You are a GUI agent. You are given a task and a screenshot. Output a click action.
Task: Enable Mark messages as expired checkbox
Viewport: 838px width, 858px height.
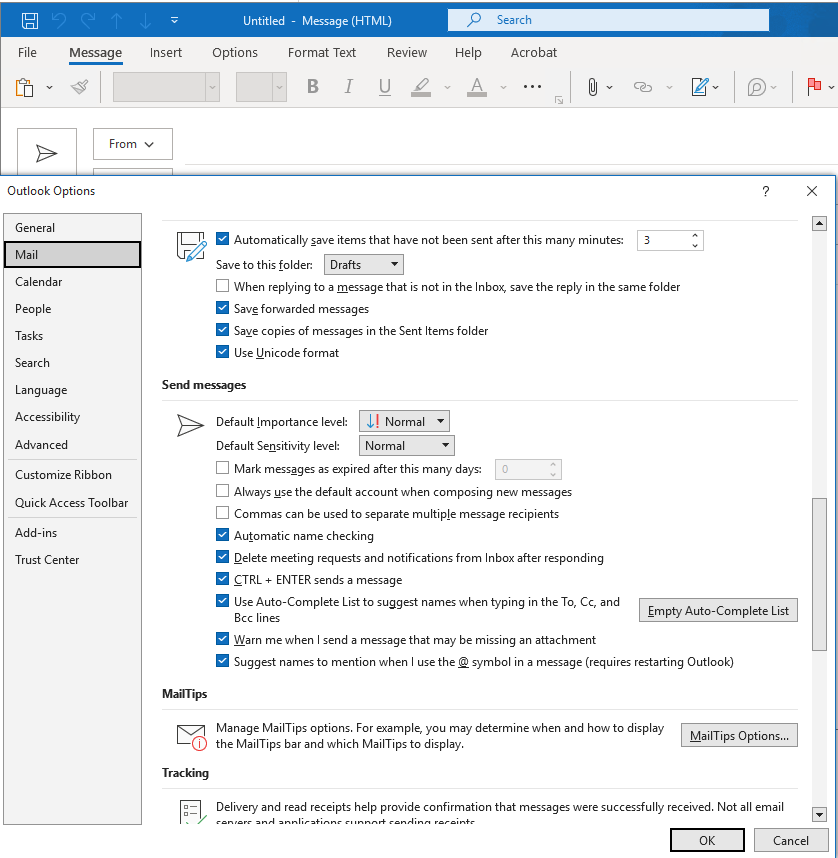coord(222,468)
